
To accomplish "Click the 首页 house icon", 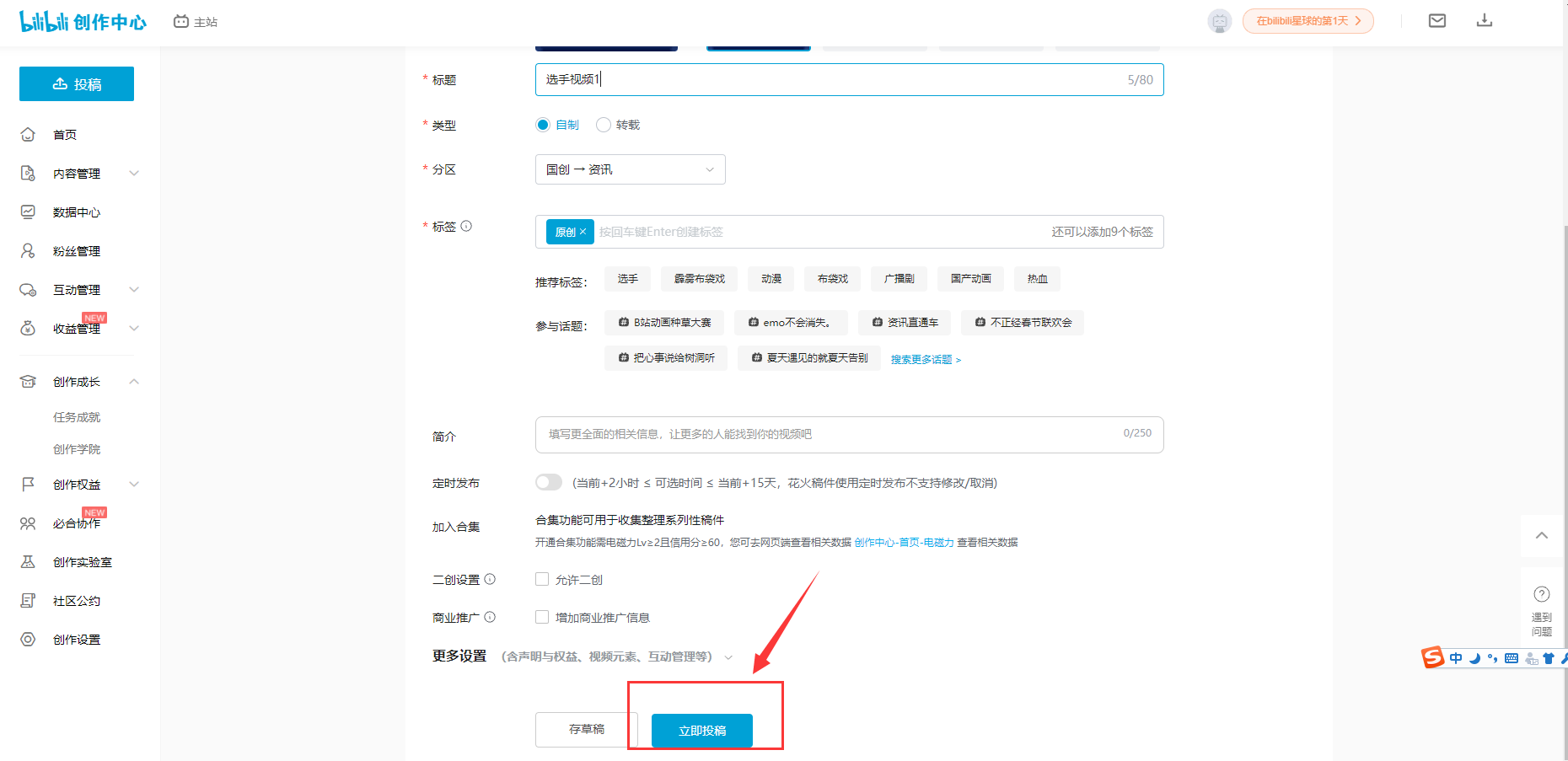I will [x=28, y=135].
